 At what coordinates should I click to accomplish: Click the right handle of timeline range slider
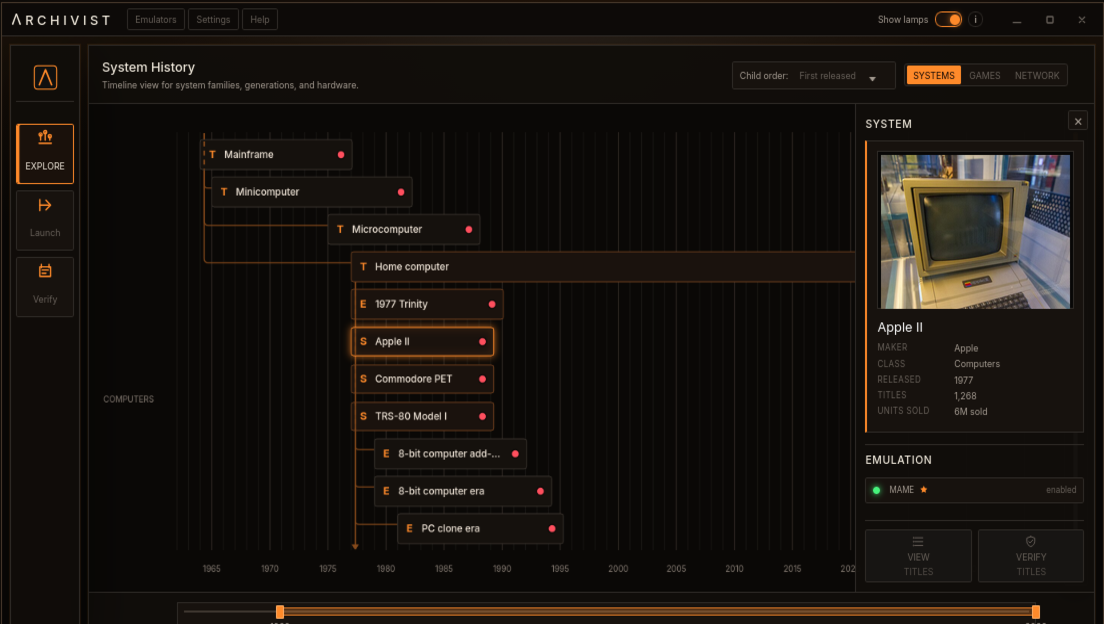pos(1036,611)
